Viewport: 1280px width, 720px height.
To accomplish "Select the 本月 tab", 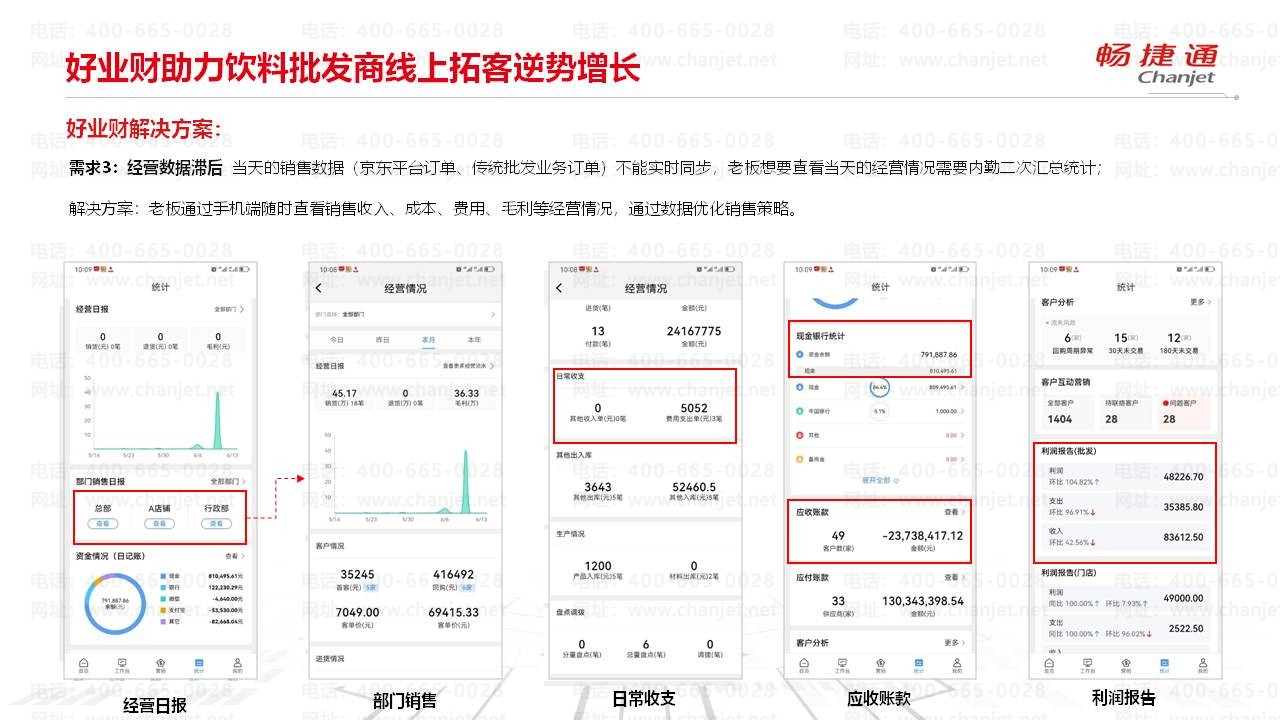I will (428, 340).
